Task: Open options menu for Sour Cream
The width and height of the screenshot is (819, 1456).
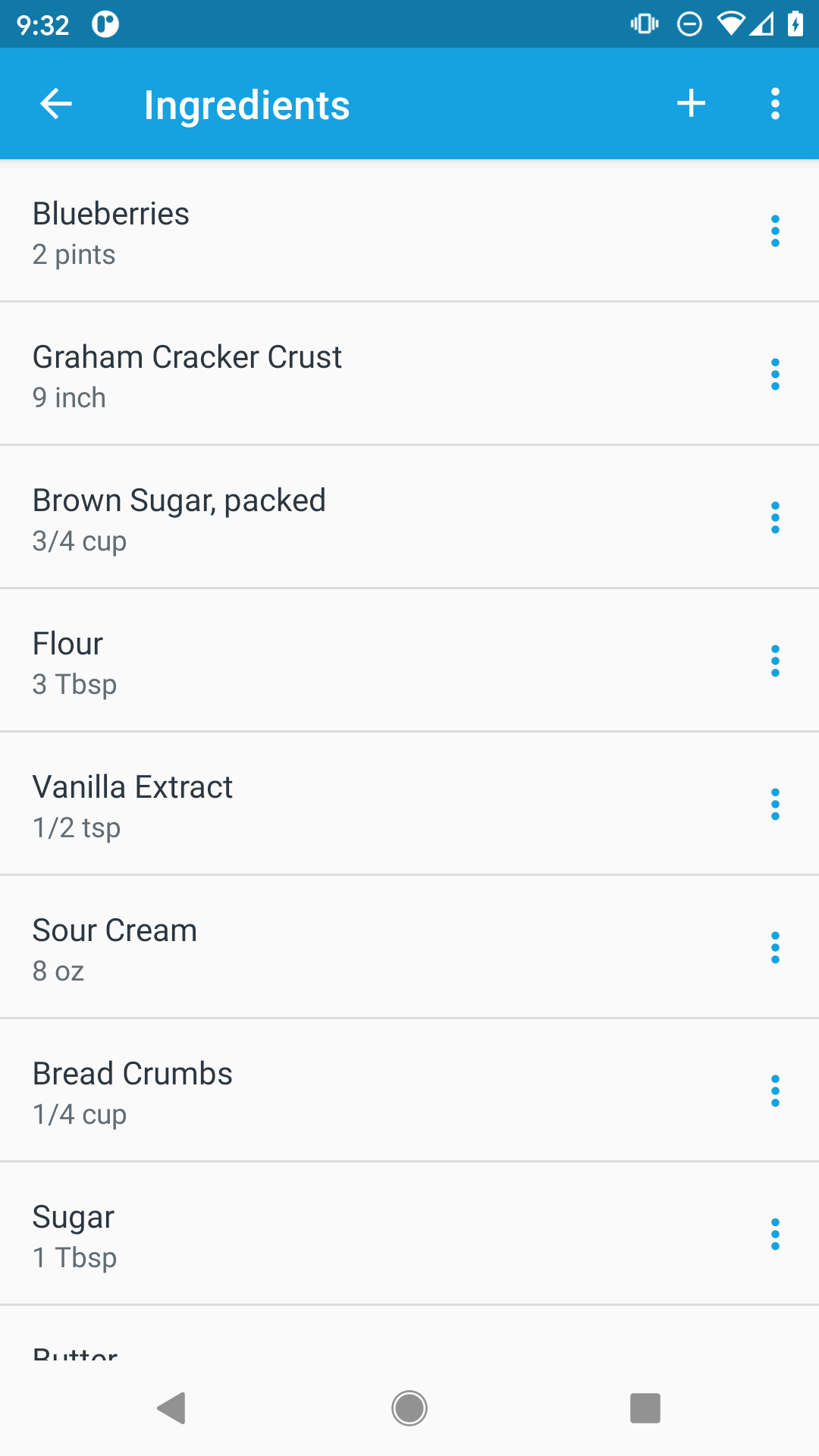Action: (x=774, y=948)
